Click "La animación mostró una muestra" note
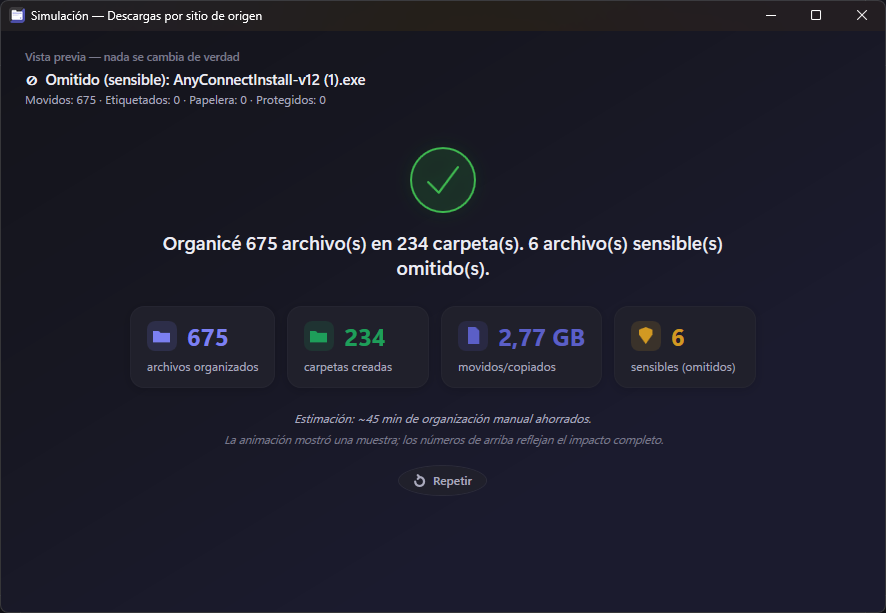The height and width of the screenshot is (613, 886). tap(444, 440)
